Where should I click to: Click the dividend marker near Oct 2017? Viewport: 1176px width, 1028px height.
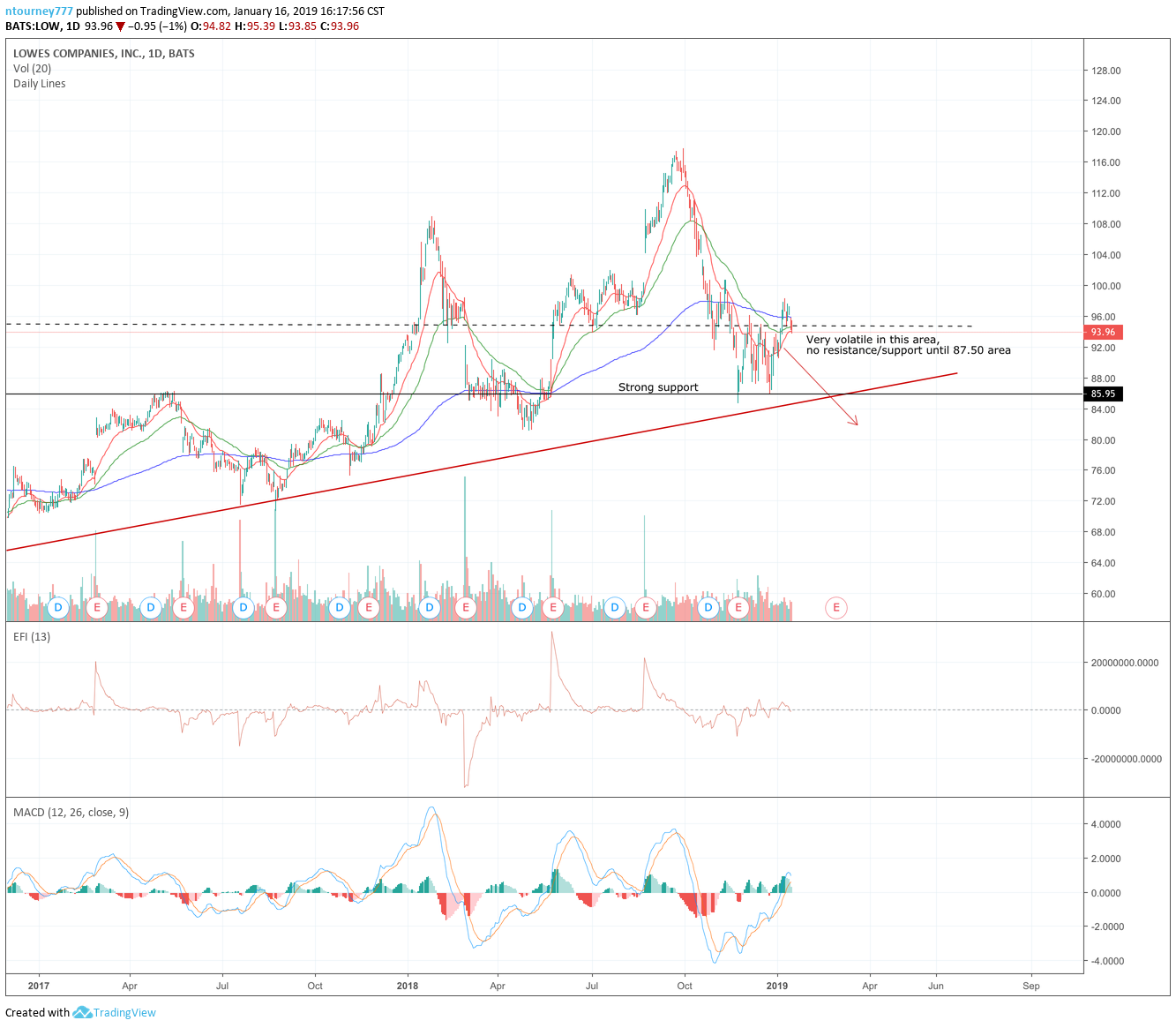(339, 607)
